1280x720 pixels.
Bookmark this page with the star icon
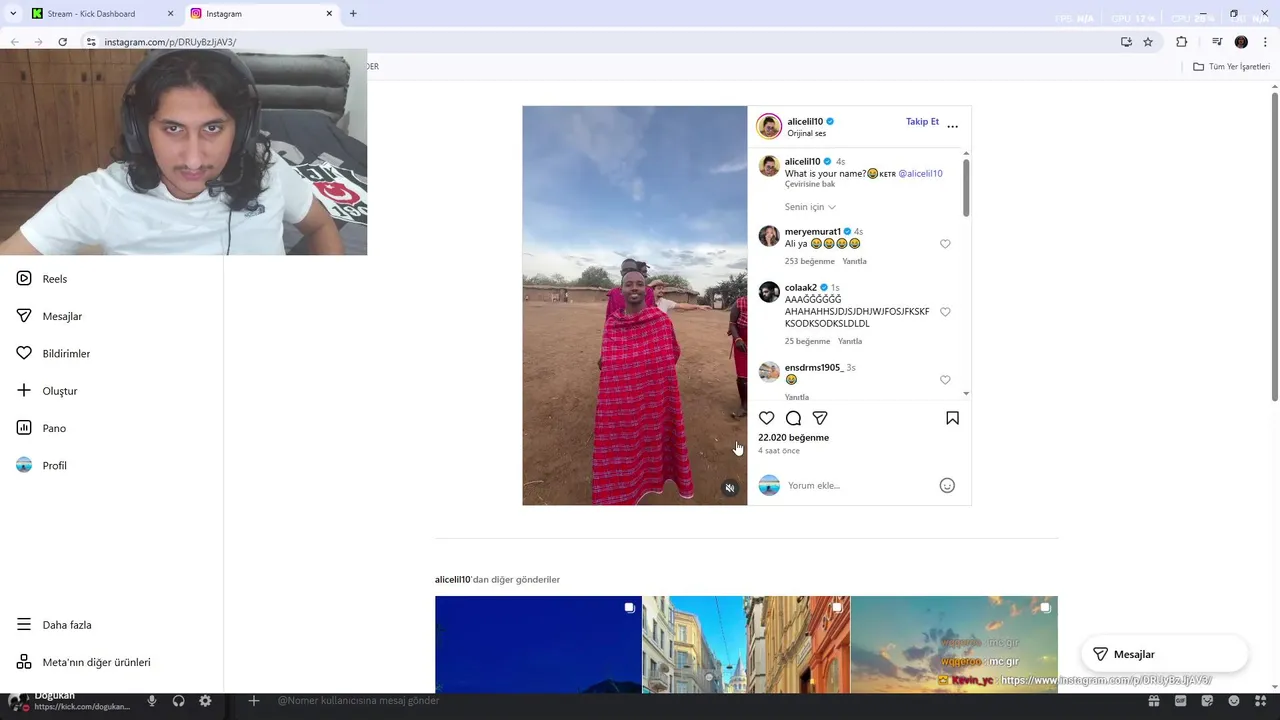(1148, 42)
